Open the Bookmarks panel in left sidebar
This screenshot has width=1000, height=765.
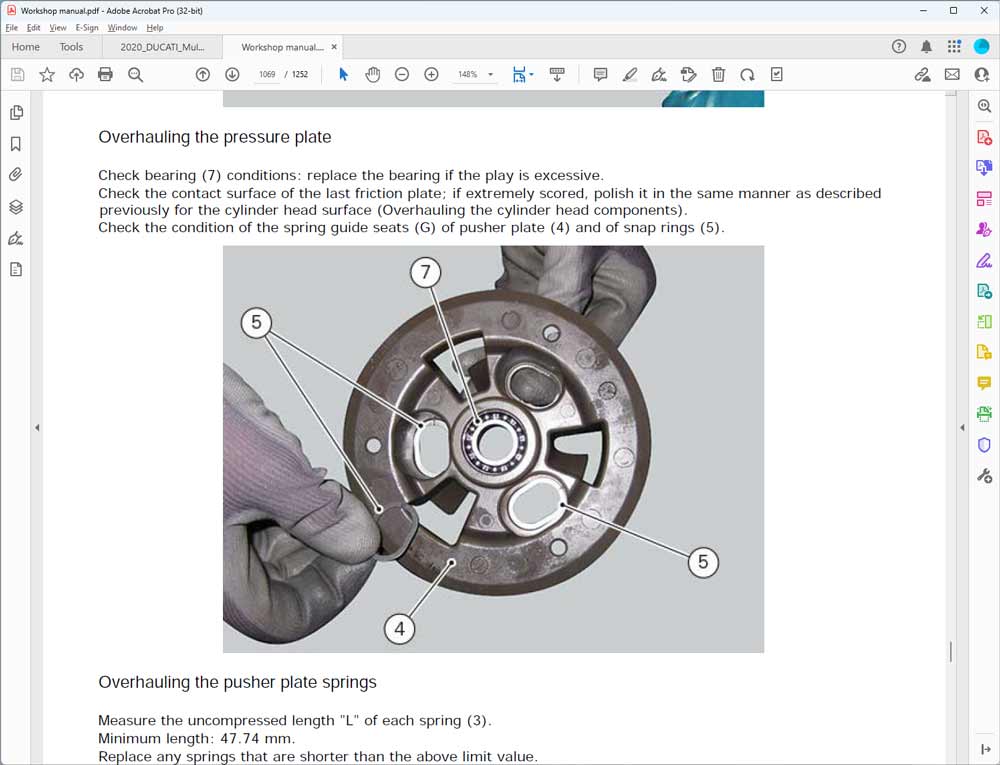(16, 144)
